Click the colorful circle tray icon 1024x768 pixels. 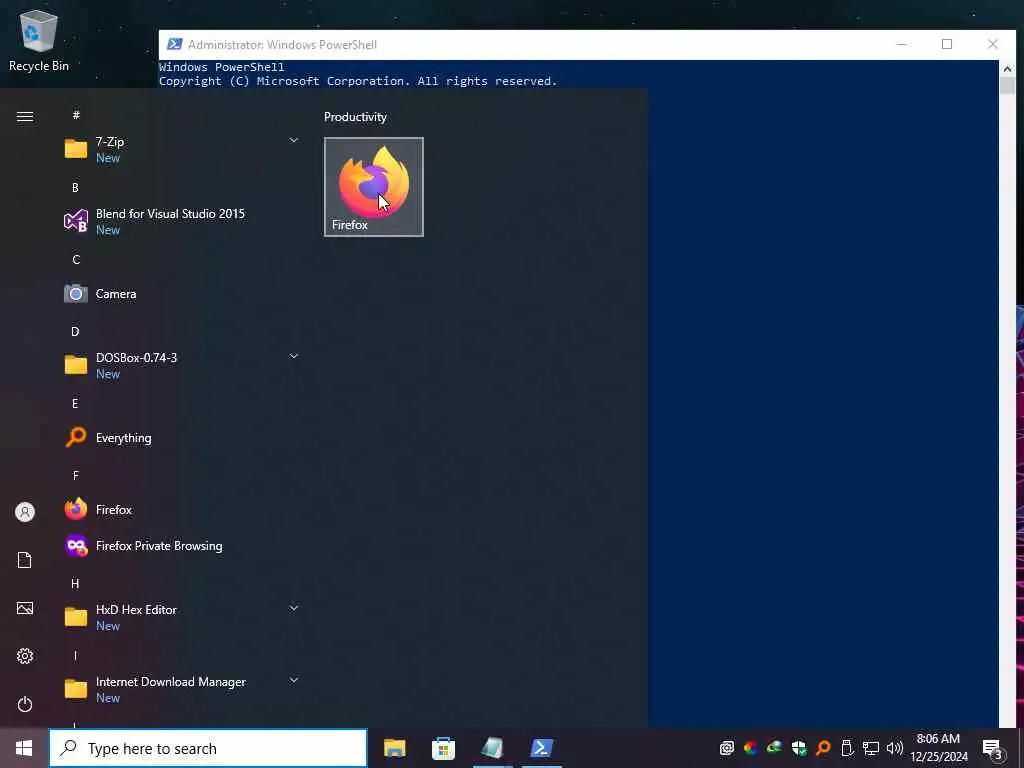click(750, 748)
